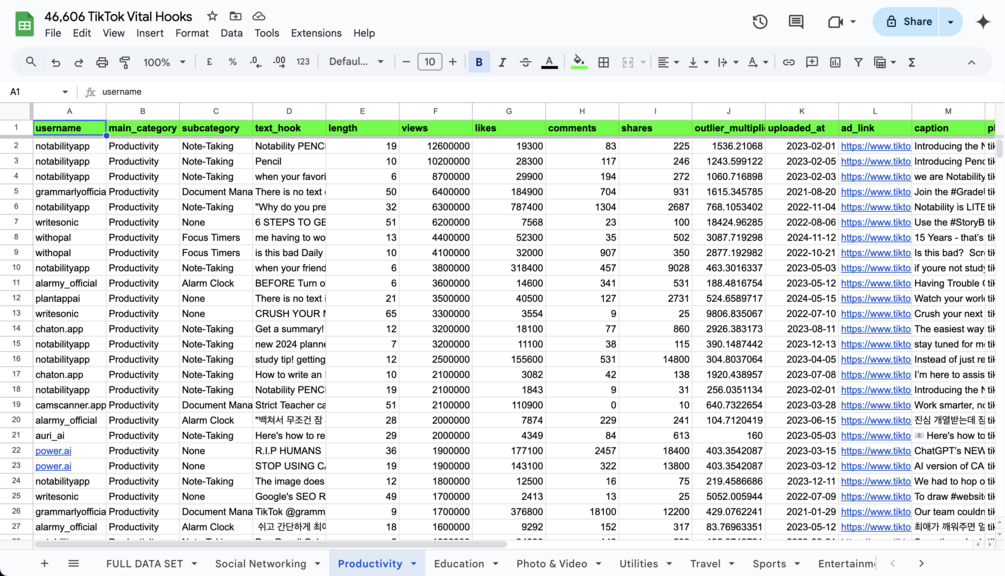Image resolution: width=1005 pixels, height=576 pixels.
Task: Toggle bold formatting
Action: coord(479,62)
